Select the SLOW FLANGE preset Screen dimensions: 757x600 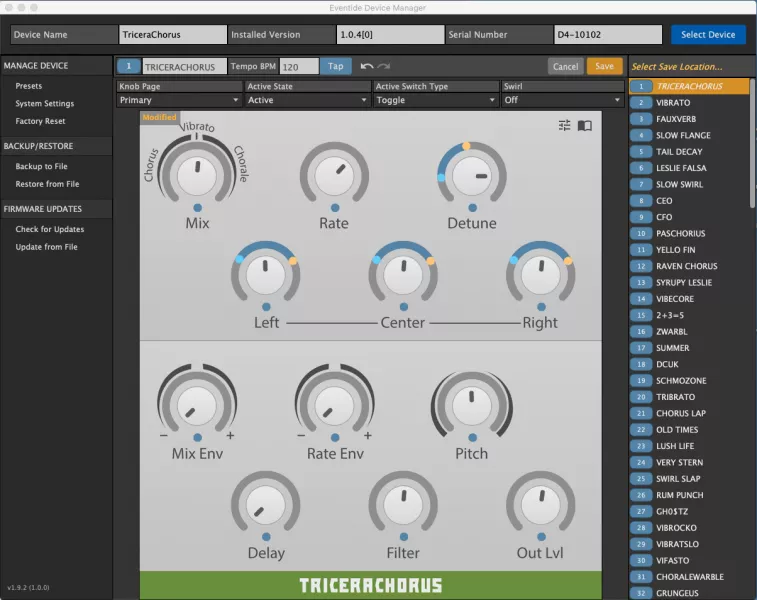[689, 135]
